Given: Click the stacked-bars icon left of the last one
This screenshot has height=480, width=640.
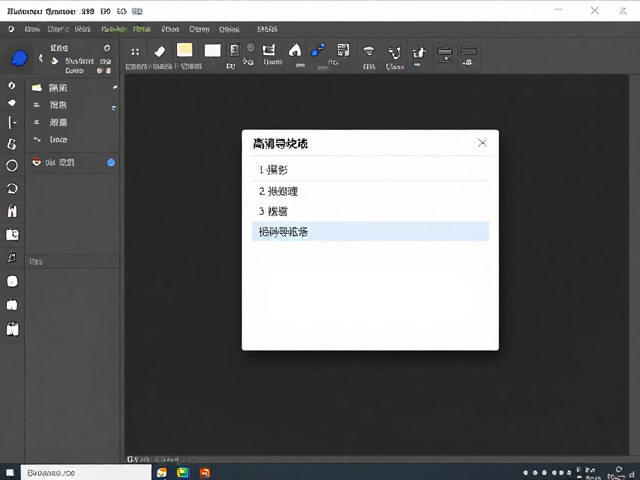Looking at the screenshot, I should (444, 53).
